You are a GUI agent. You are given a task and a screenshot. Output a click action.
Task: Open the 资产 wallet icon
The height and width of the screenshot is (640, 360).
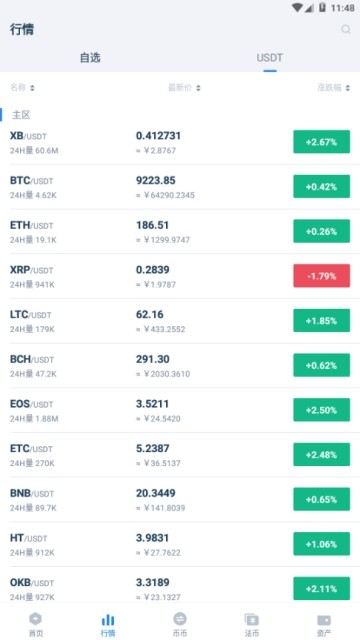pos(324,620)
